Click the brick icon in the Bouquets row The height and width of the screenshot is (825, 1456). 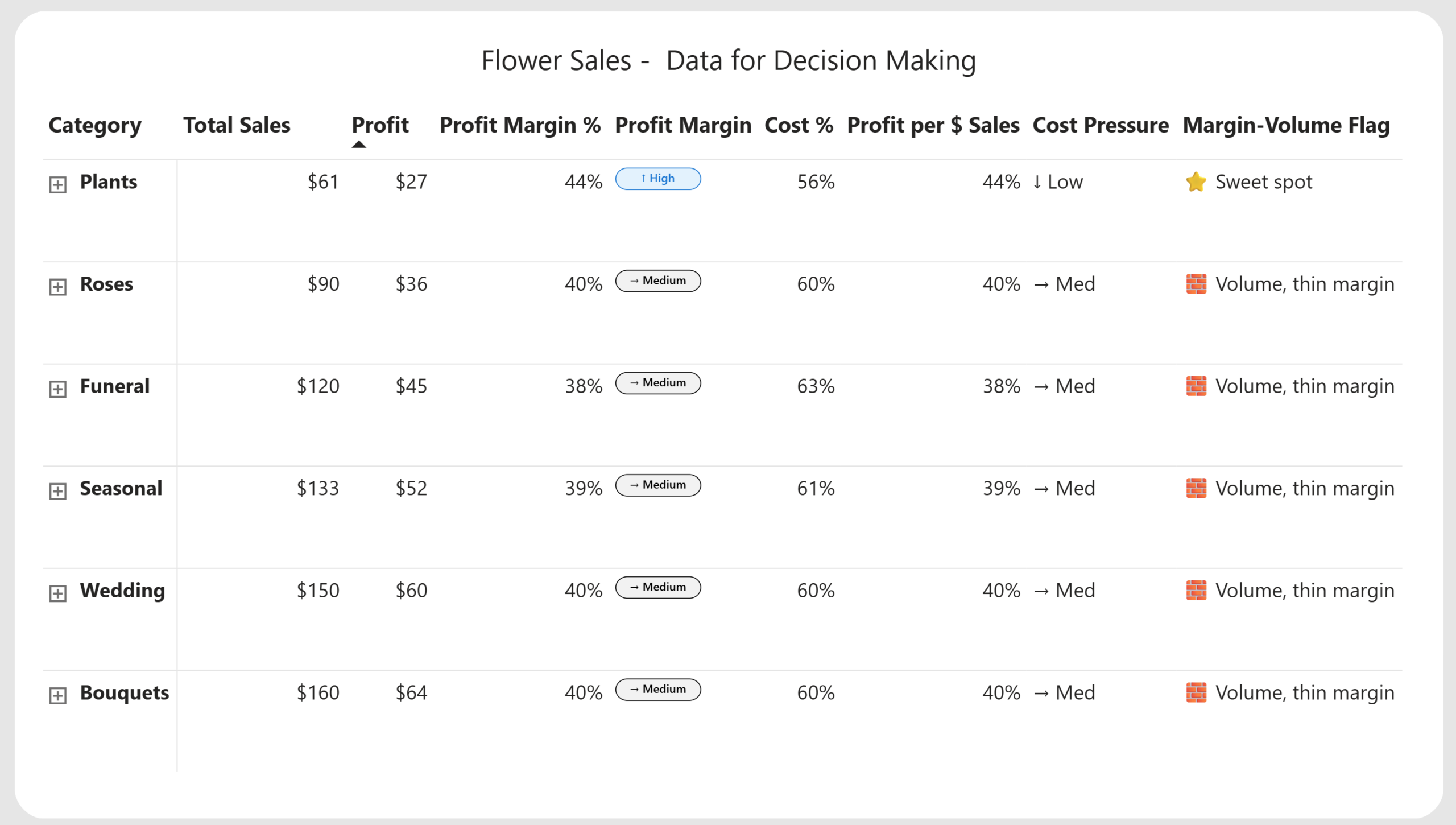(1196, 692)
